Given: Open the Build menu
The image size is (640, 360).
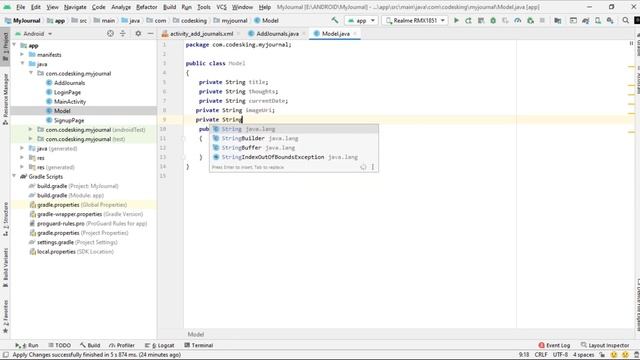Looking at the screenshot, I should tap(169, 7).
